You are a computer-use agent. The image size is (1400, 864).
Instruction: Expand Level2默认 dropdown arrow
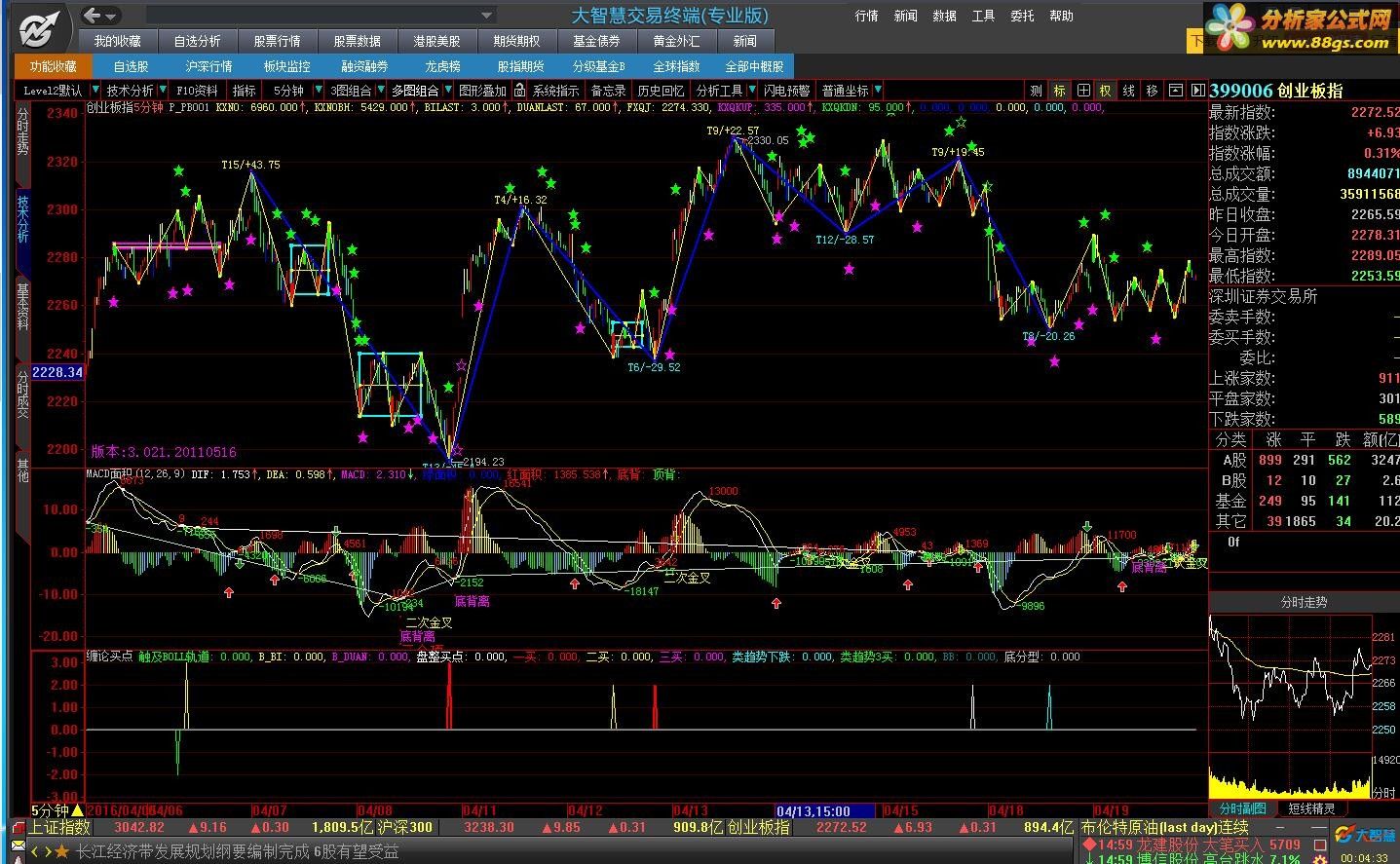coord(96,91)
